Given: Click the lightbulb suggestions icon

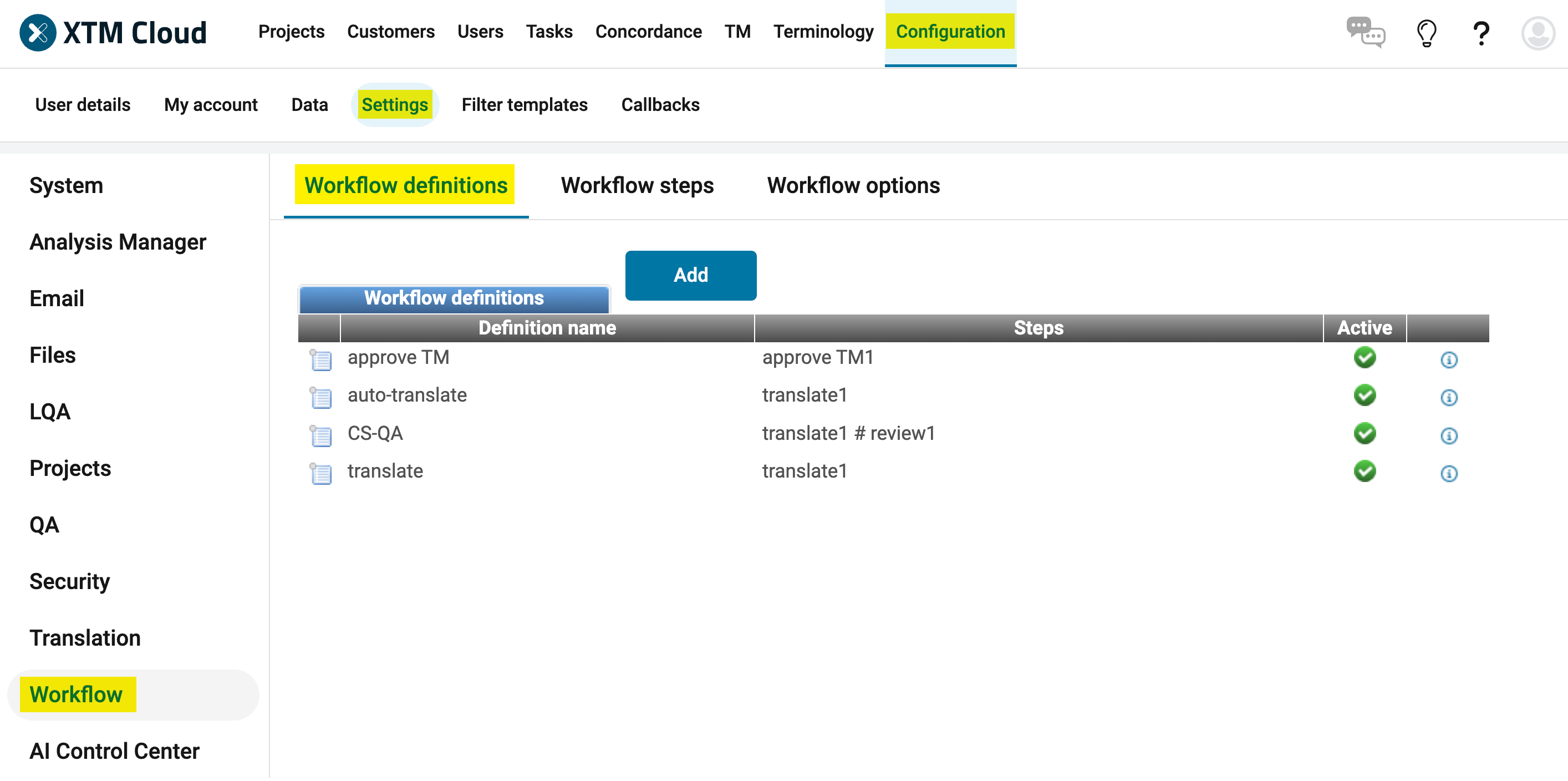Looking at the screenshot, I should (1427, 33).
